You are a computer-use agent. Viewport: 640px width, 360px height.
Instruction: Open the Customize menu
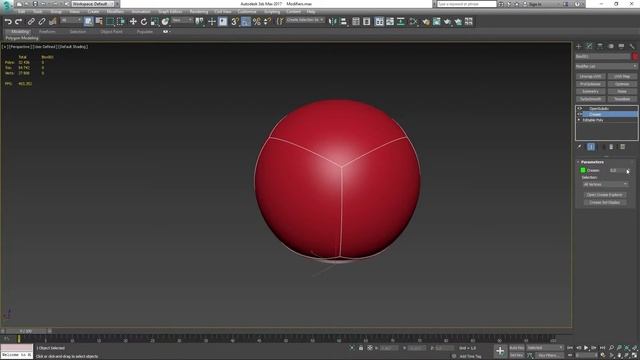(x=247, y=12)
